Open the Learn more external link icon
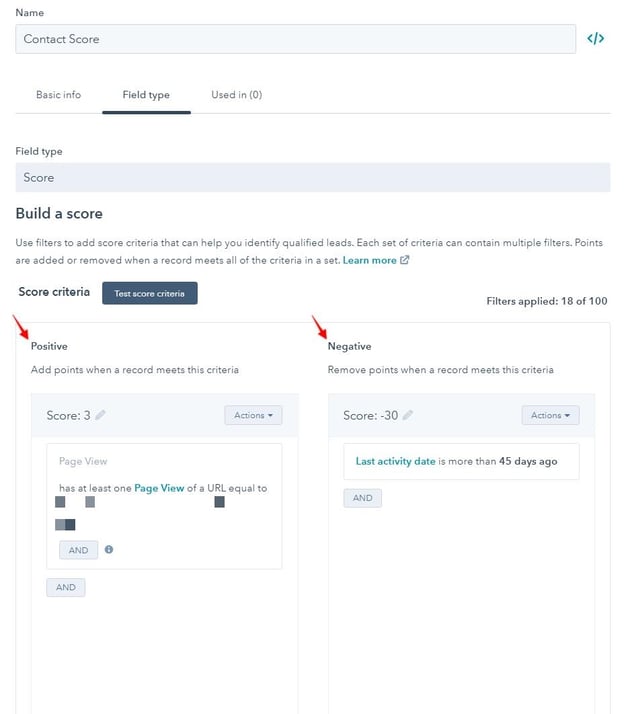This screenshot has width=624, height=714. click(404, 260)
